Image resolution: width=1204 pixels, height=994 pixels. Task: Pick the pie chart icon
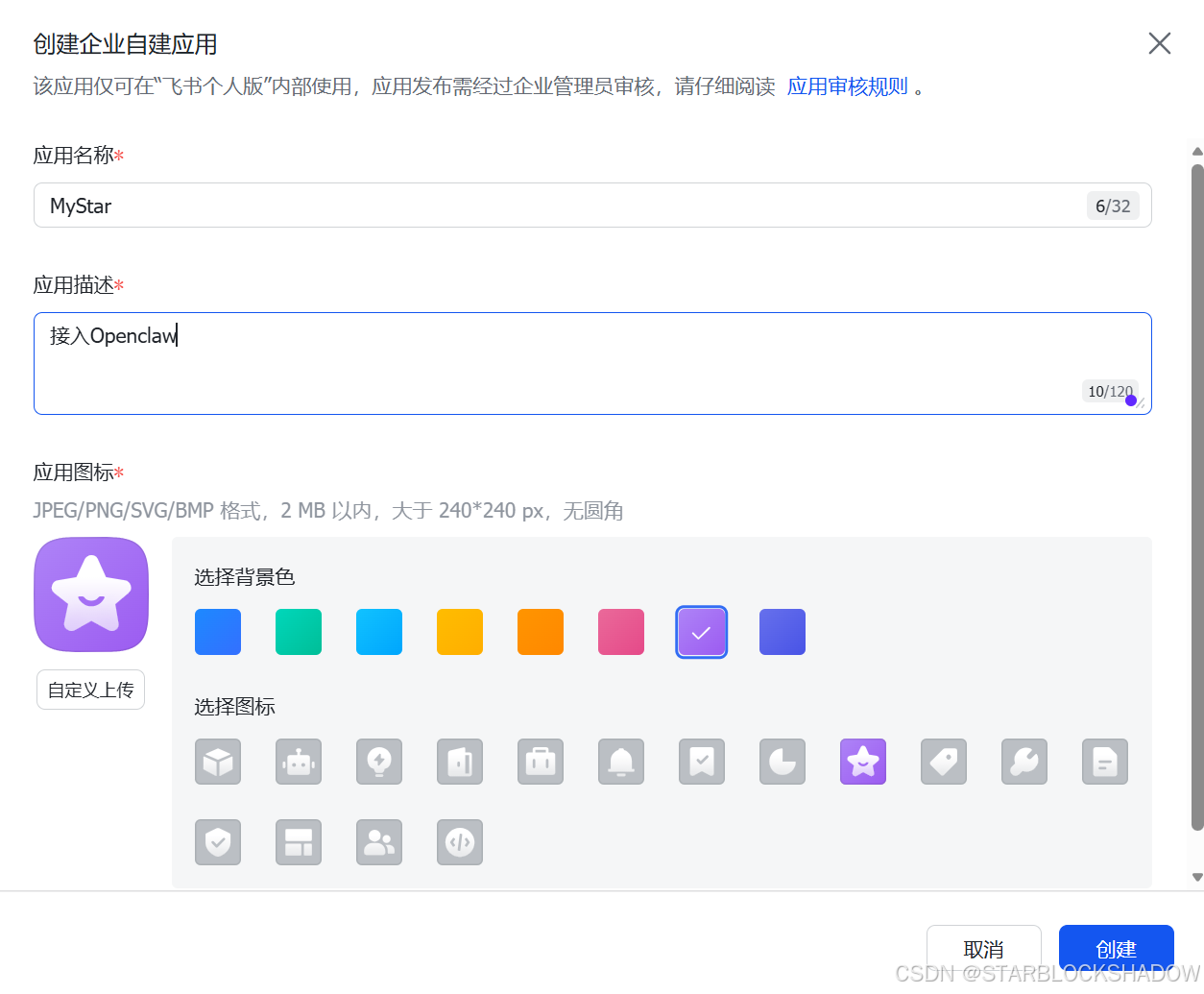pos(783,762)
